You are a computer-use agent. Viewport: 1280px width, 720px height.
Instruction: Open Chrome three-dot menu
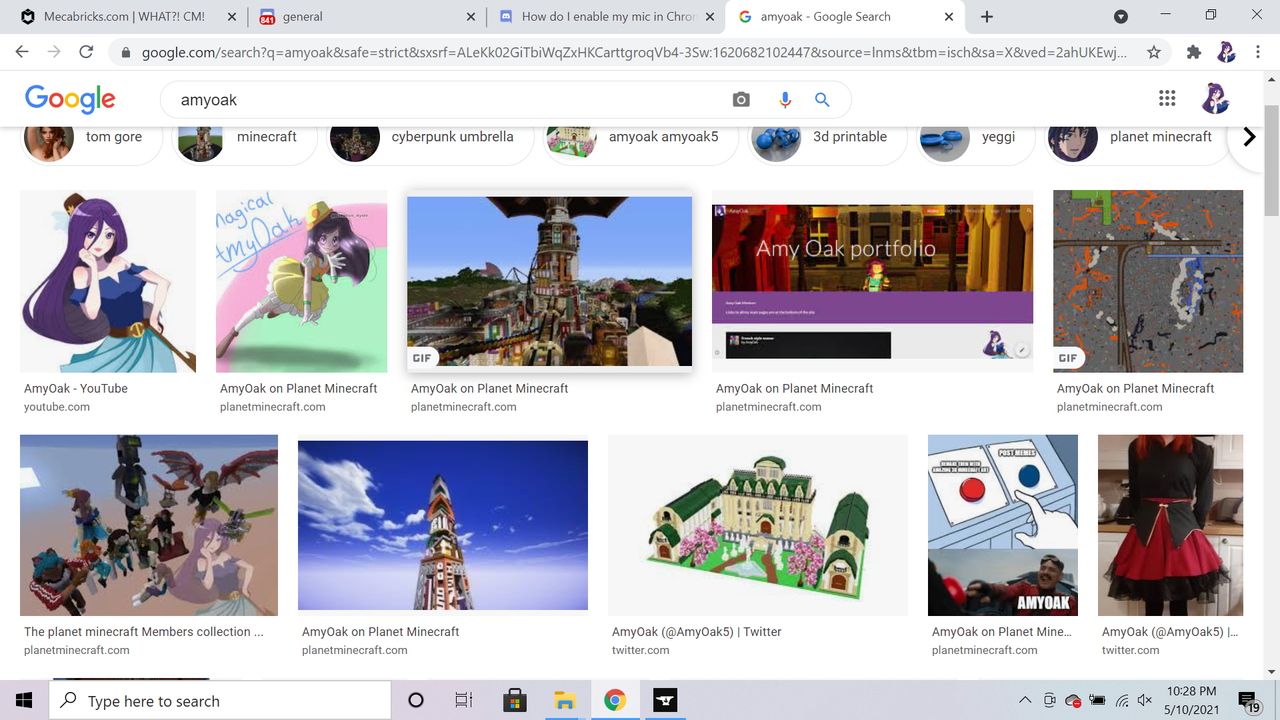[x=1259, y=52]
